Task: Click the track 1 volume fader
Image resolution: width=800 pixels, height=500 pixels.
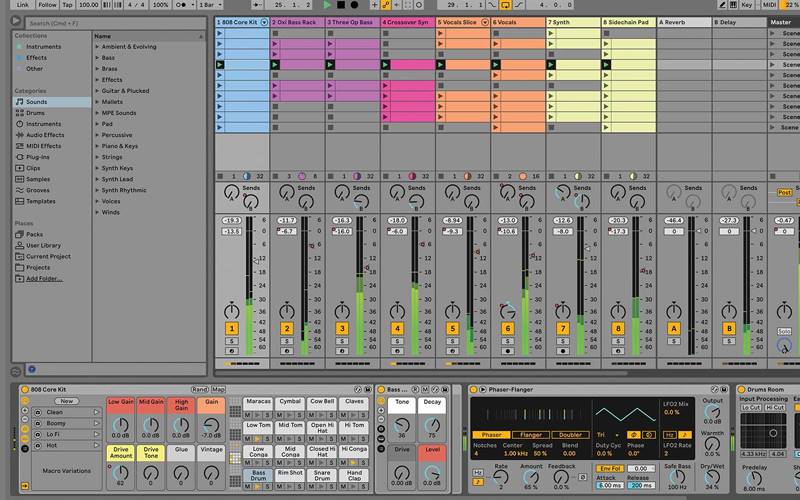Action: (256, 260)
